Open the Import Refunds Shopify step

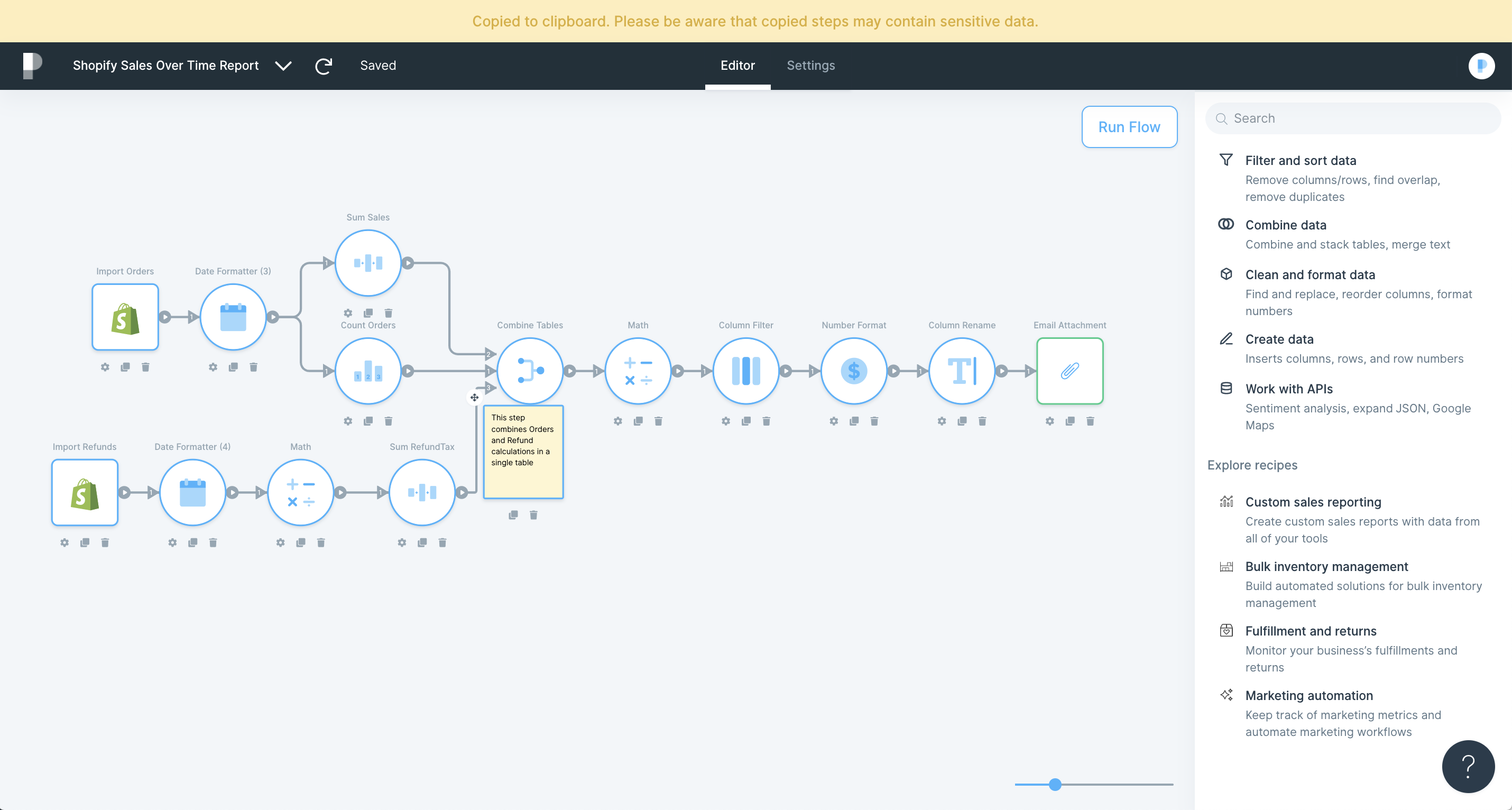tap(85, 492)
